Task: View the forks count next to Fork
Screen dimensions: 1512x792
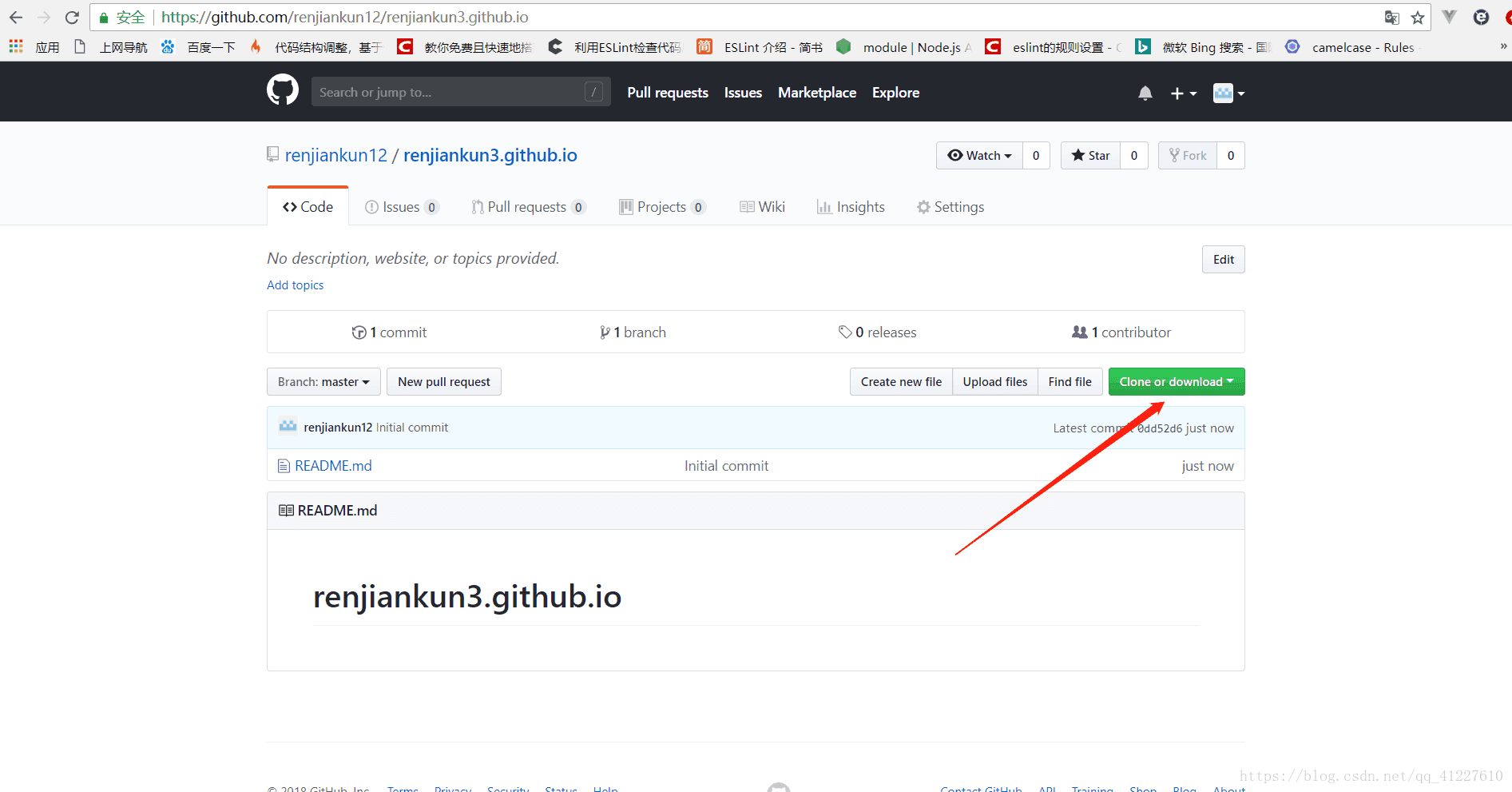Action: (1231, 156)
